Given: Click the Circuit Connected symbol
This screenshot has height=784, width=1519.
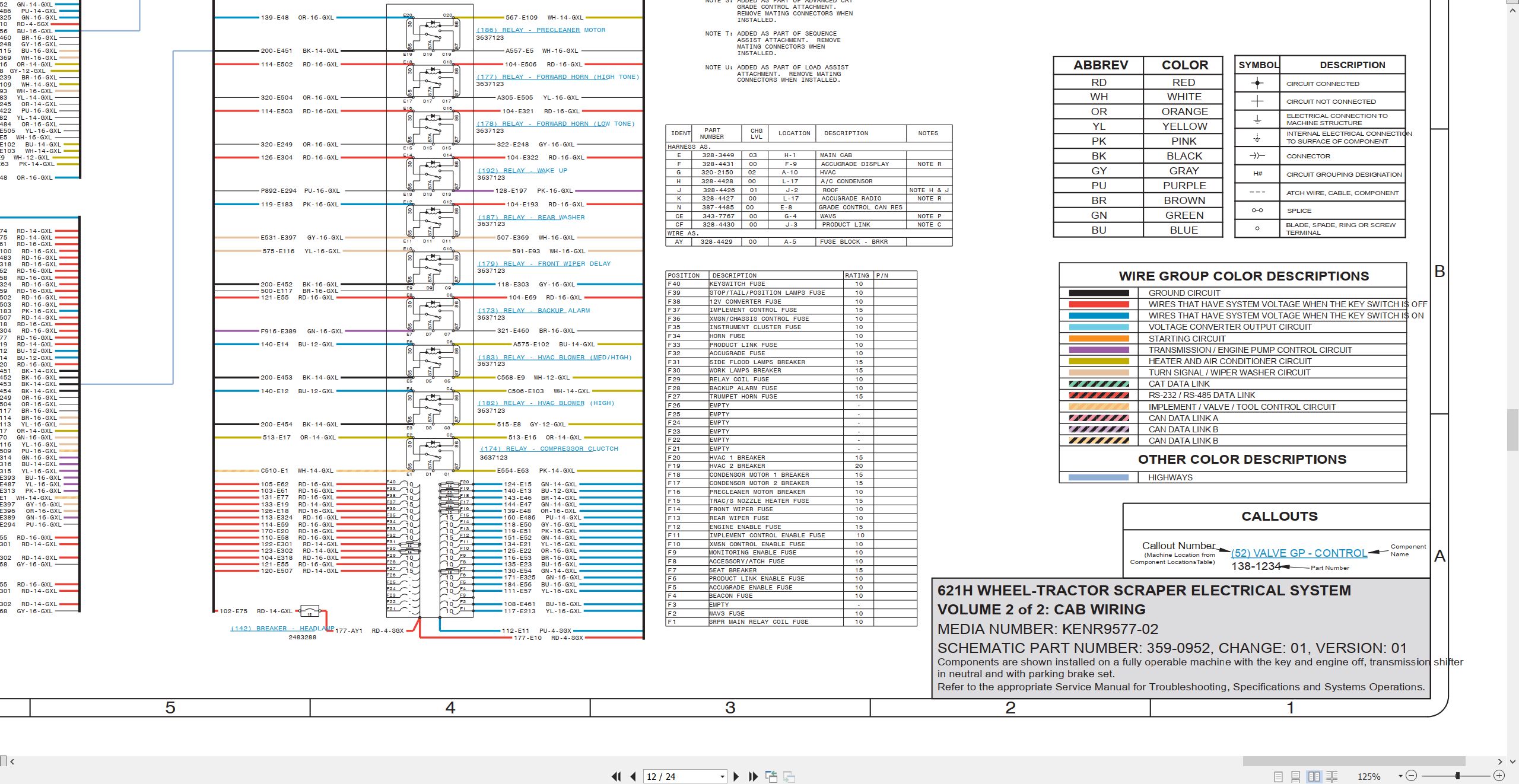Looking at the screenshot, I should [x=1257, y=84].
